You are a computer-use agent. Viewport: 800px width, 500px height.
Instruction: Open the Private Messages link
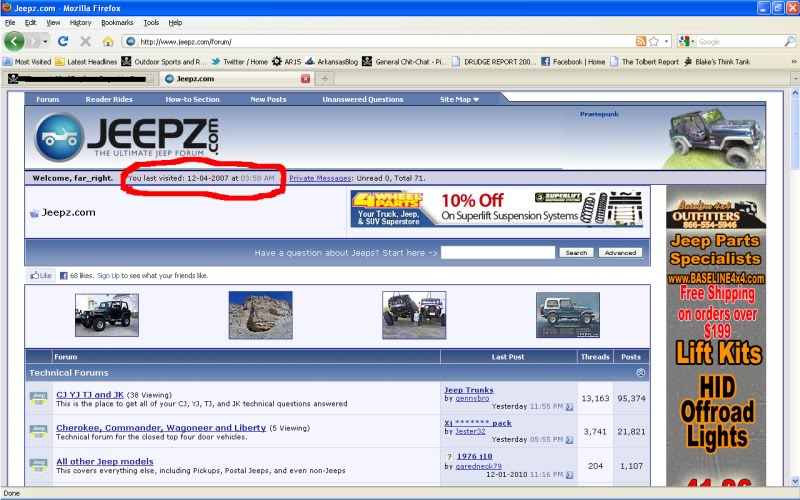(320, 178)
